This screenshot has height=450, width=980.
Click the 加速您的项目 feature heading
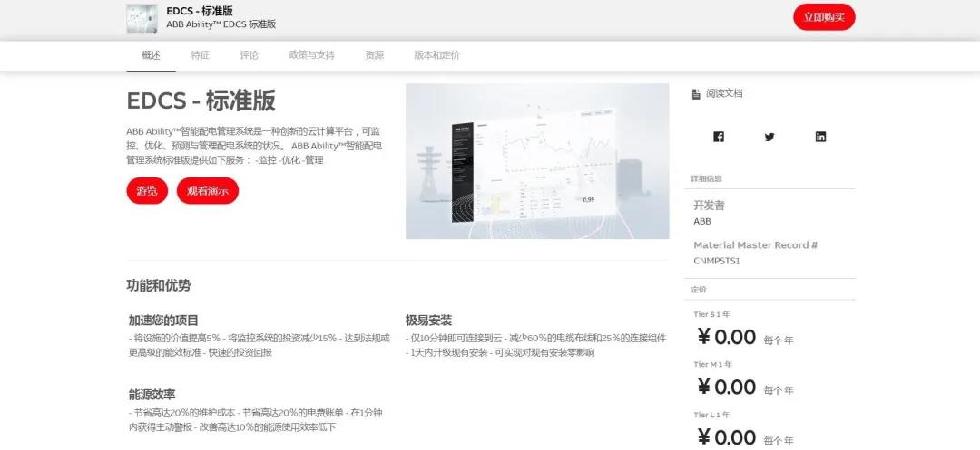164,321
